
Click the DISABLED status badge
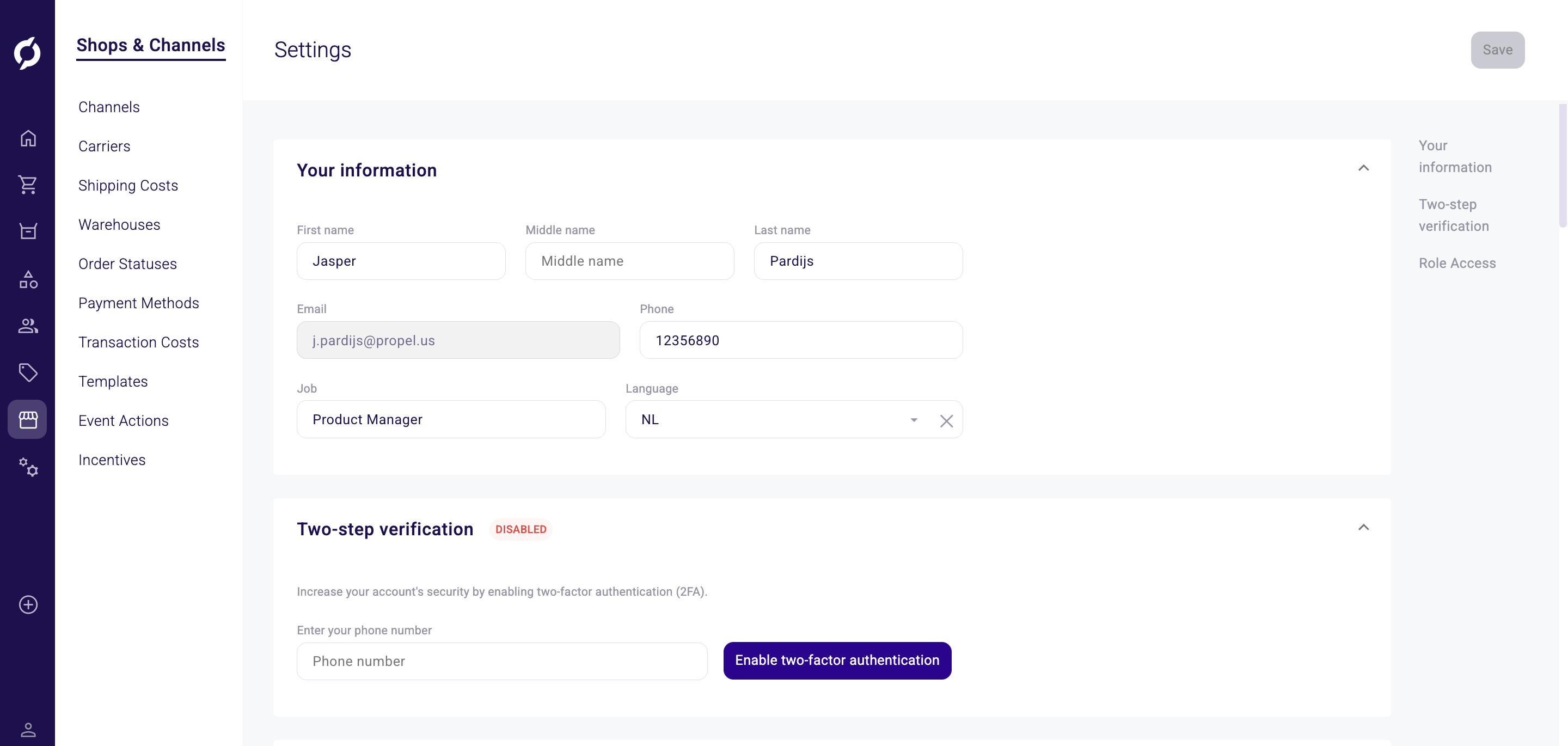(520, 529)
